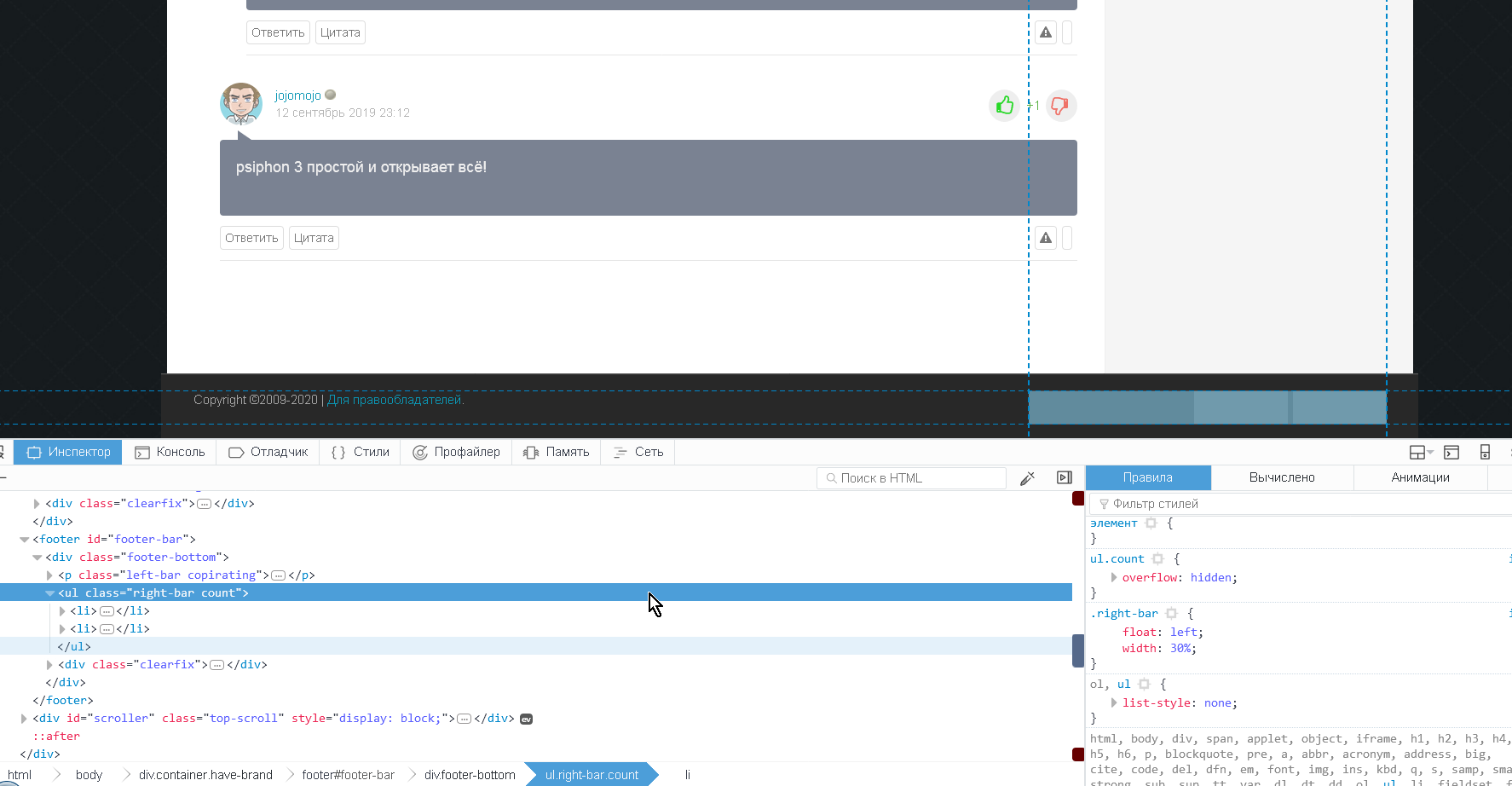This screenshot has width=1512, height=786.
Task: Click Цитата under jojomojo's comment
Action: tap(314, 238)
